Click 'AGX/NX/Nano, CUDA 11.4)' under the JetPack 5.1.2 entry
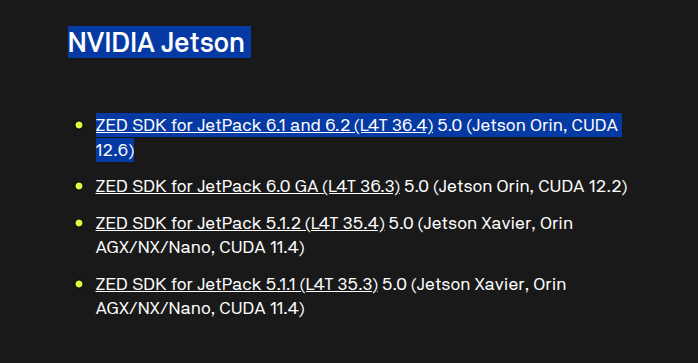The image size is (698, 363). [200, 248]
